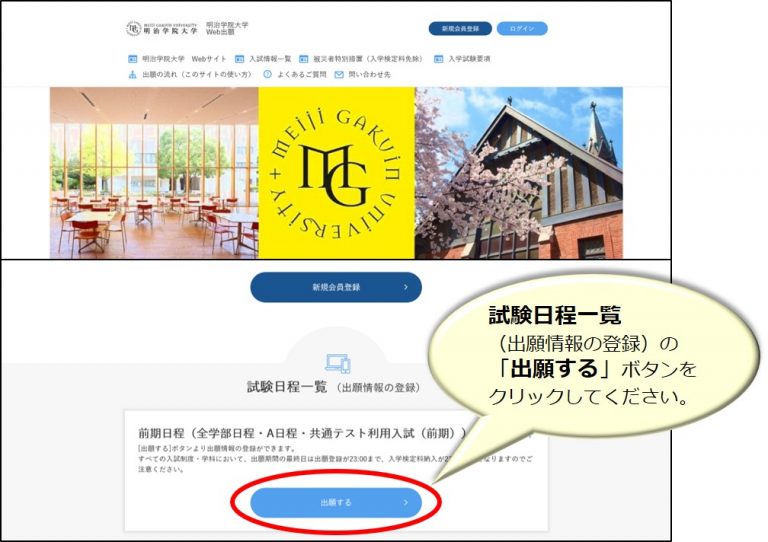
Task: Open 入試情報一覧 menu link
Action: 270,59
